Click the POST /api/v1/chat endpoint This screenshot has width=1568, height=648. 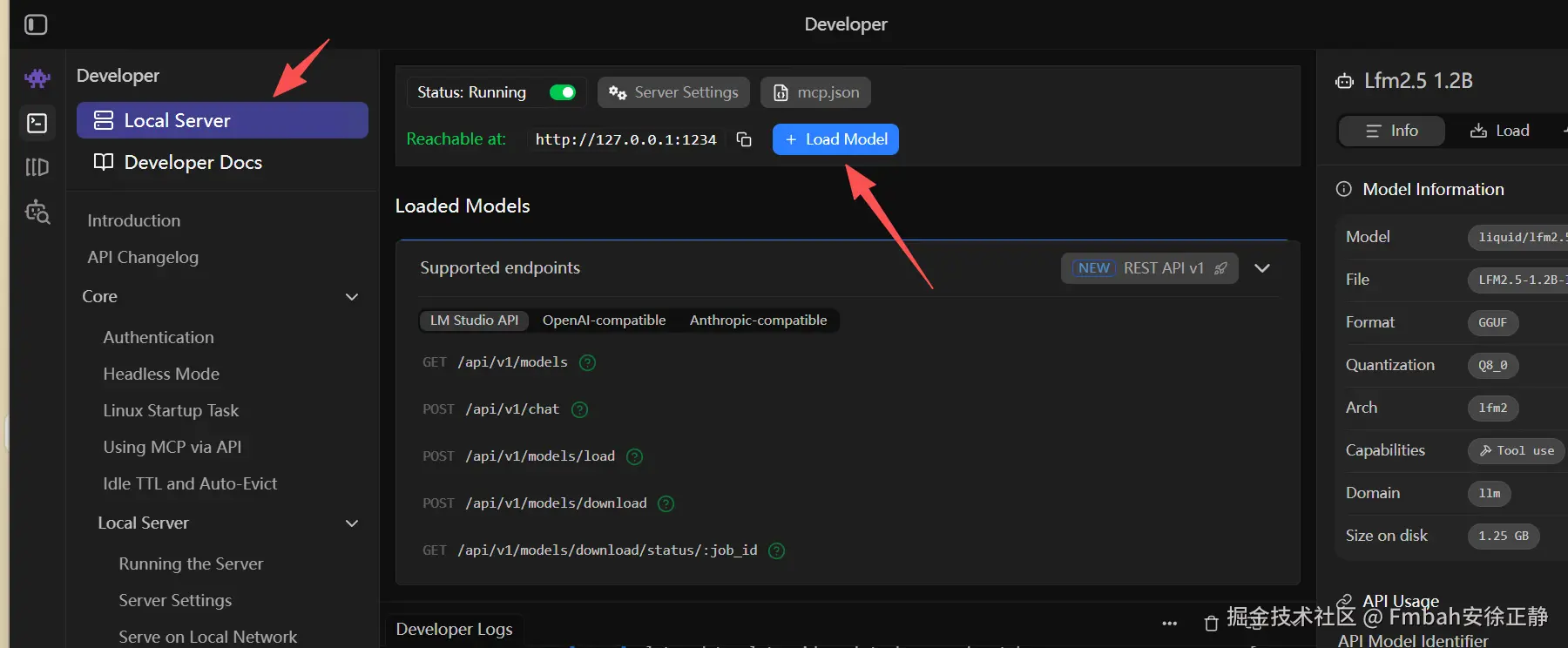490,409
